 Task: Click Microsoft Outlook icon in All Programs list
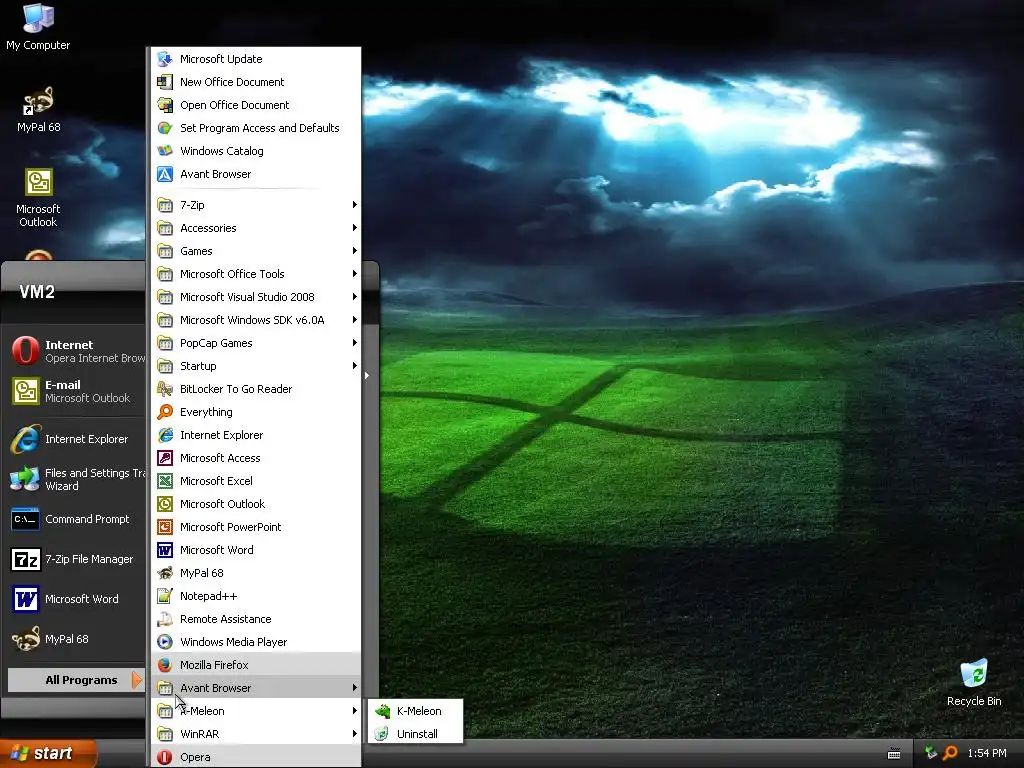165,504
